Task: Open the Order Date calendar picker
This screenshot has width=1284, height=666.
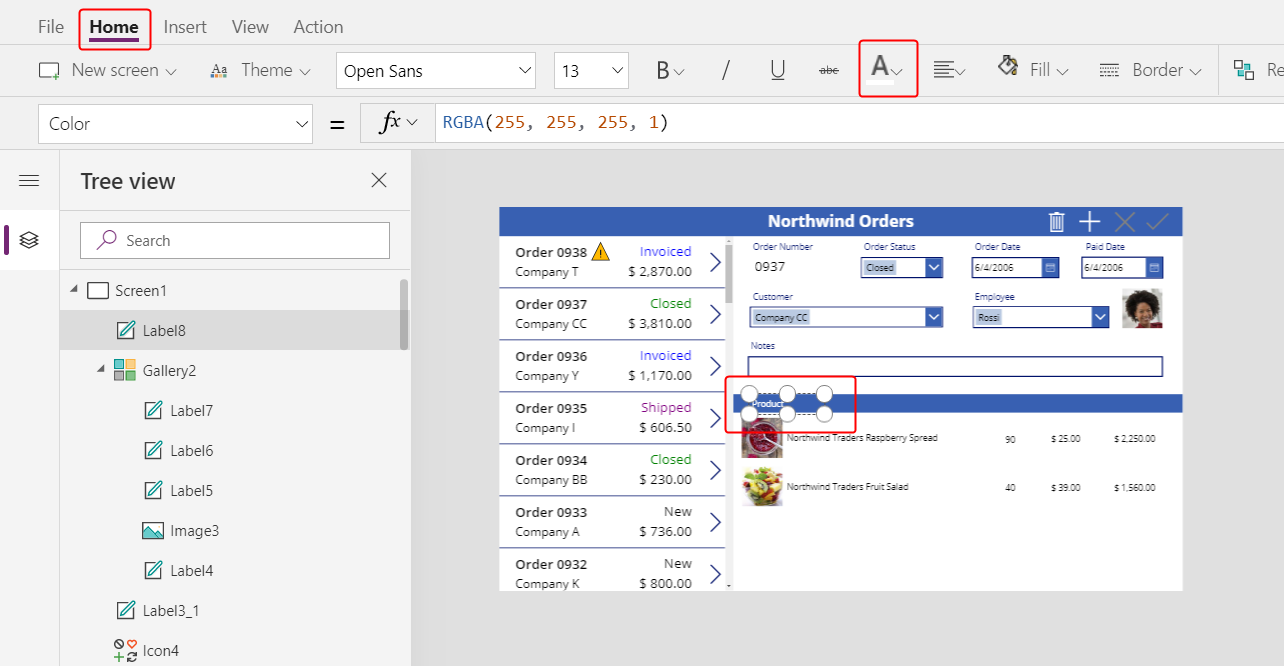Action: [x=1050, y=268]
